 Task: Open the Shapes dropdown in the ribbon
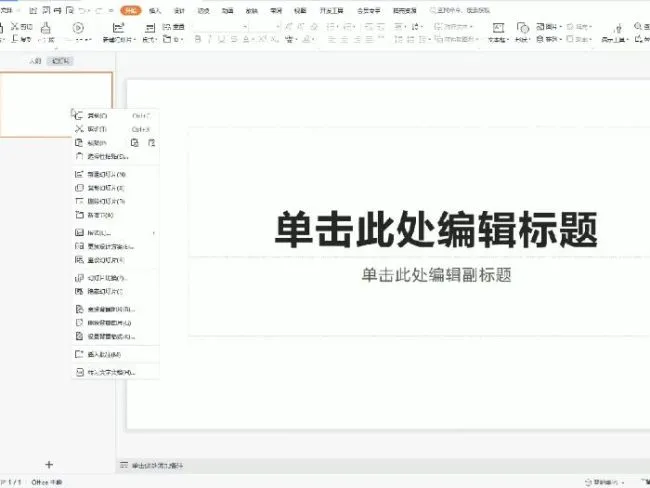pyautogui.click(x=522, y=32)
